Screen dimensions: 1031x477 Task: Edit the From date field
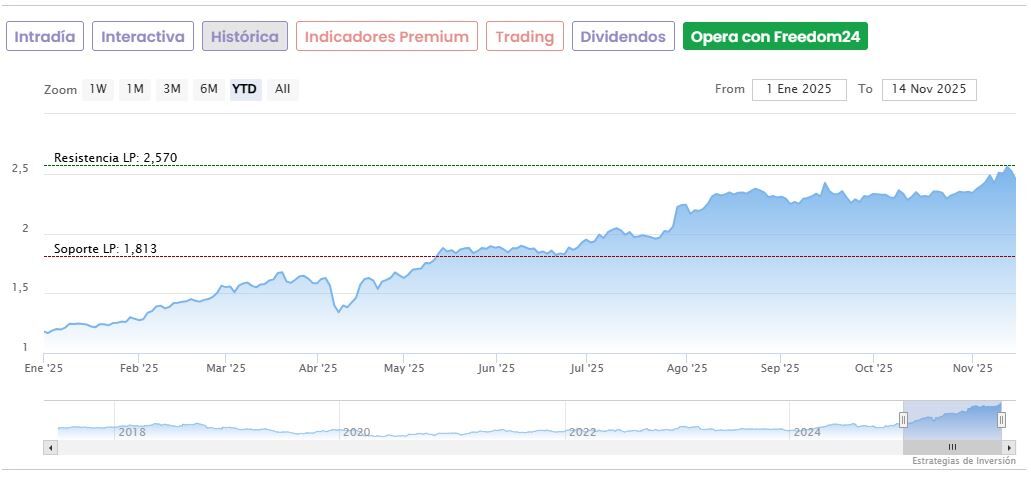pyautogui.click(x=799, y=89)
